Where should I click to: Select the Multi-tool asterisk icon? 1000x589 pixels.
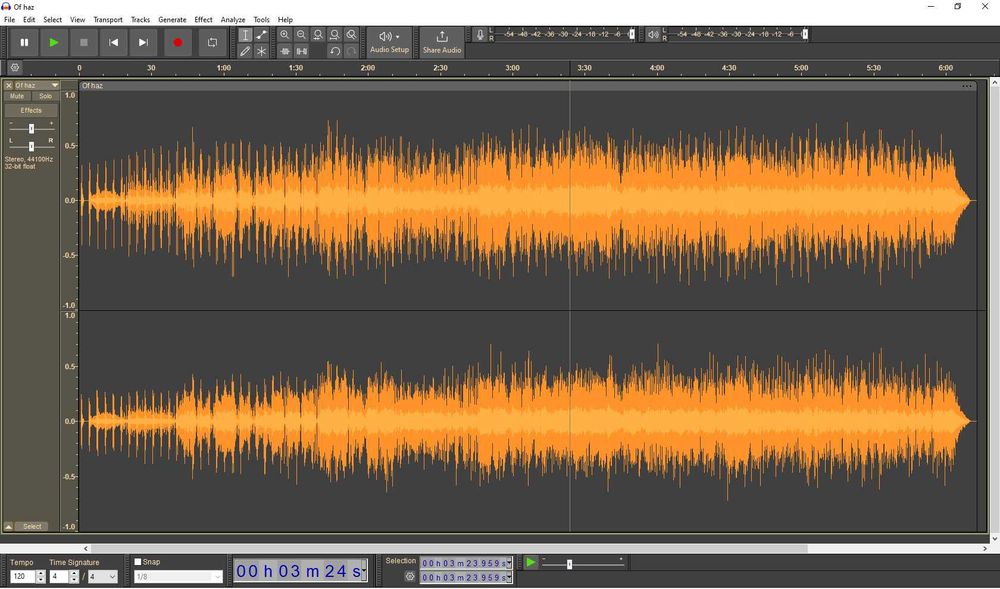click(261, 51)
